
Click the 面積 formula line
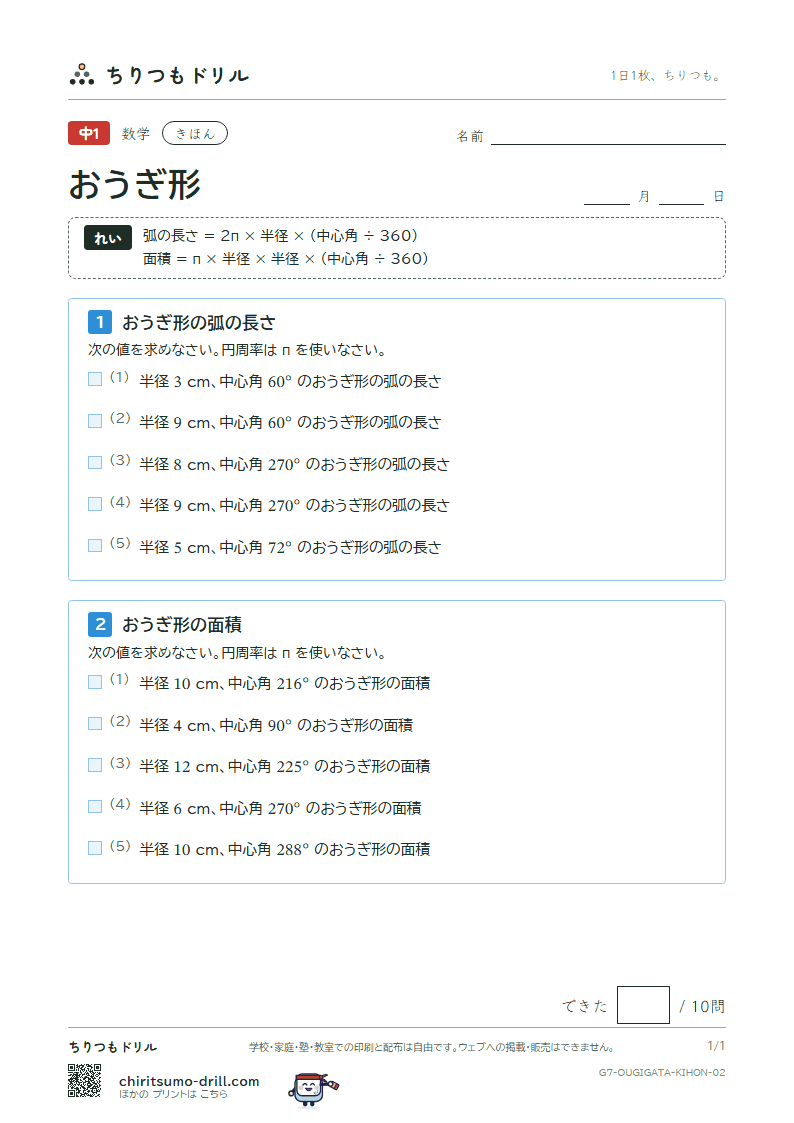(x=285, y=259)
